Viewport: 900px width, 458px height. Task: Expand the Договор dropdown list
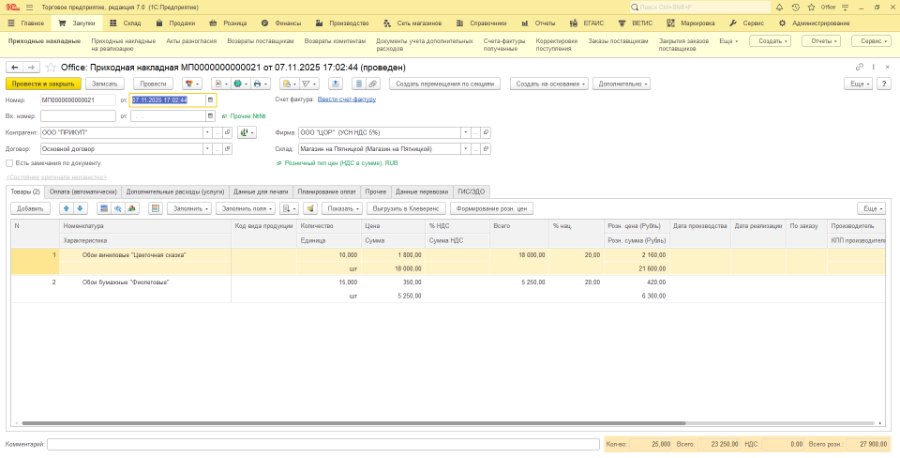(x=207, y=149)
